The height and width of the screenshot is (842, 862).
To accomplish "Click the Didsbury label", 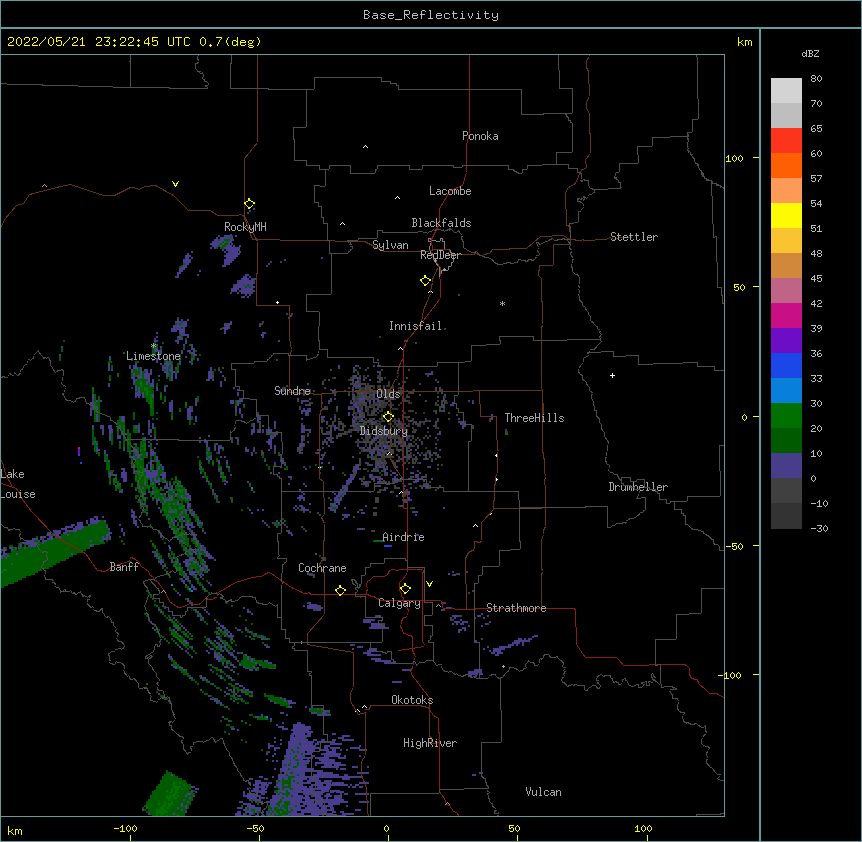I will pos(384,431).
